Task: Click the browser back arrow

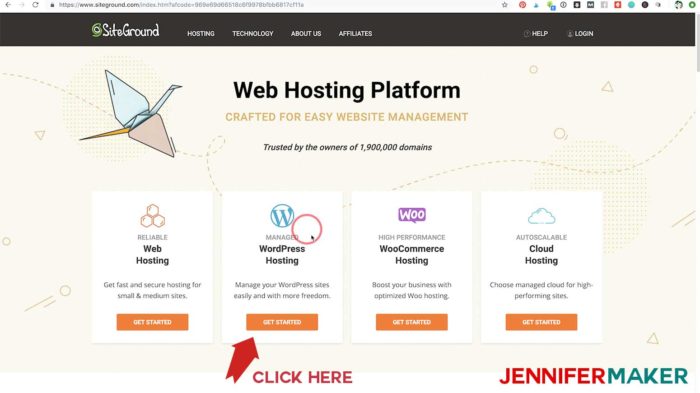Action: point(8,5)
